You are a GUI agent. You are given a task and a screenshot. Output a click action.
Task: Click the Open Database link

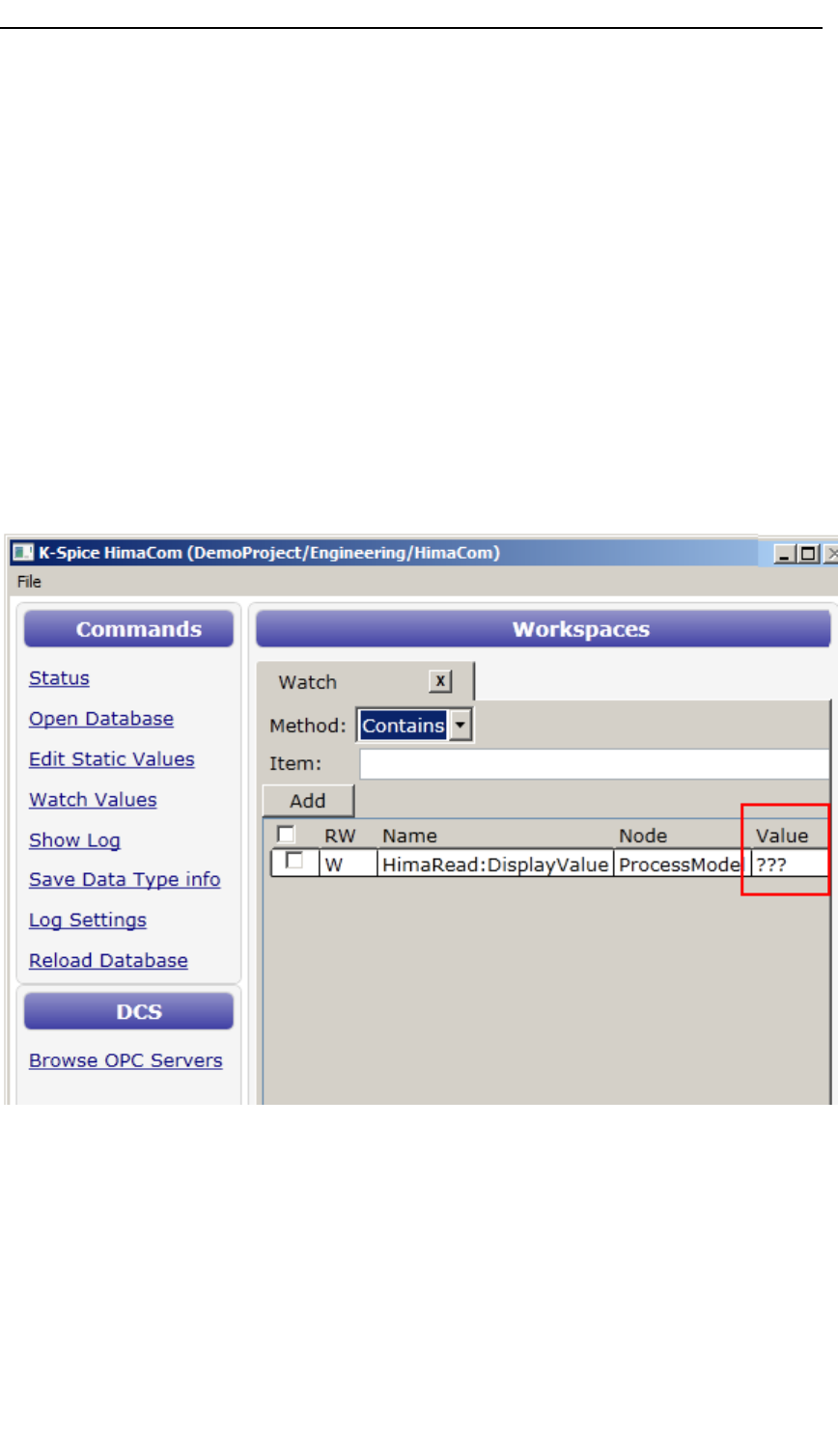coord(101,719)
